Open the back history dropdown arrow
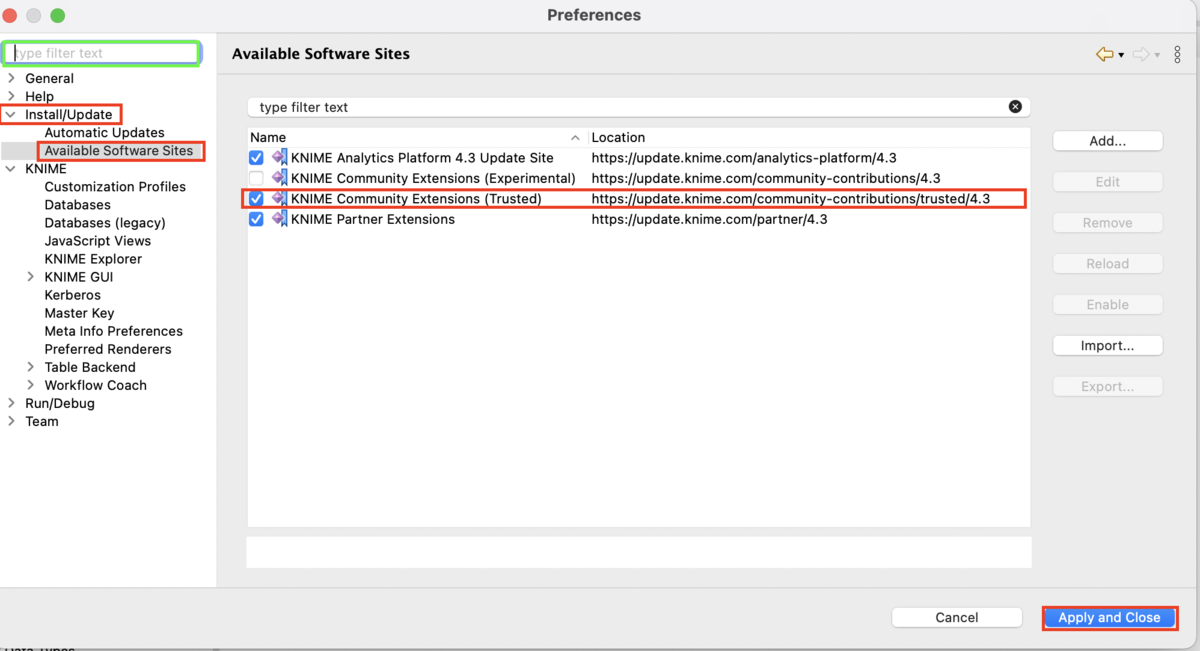Screen dimensions: 1200x651 click(1121, 55)
